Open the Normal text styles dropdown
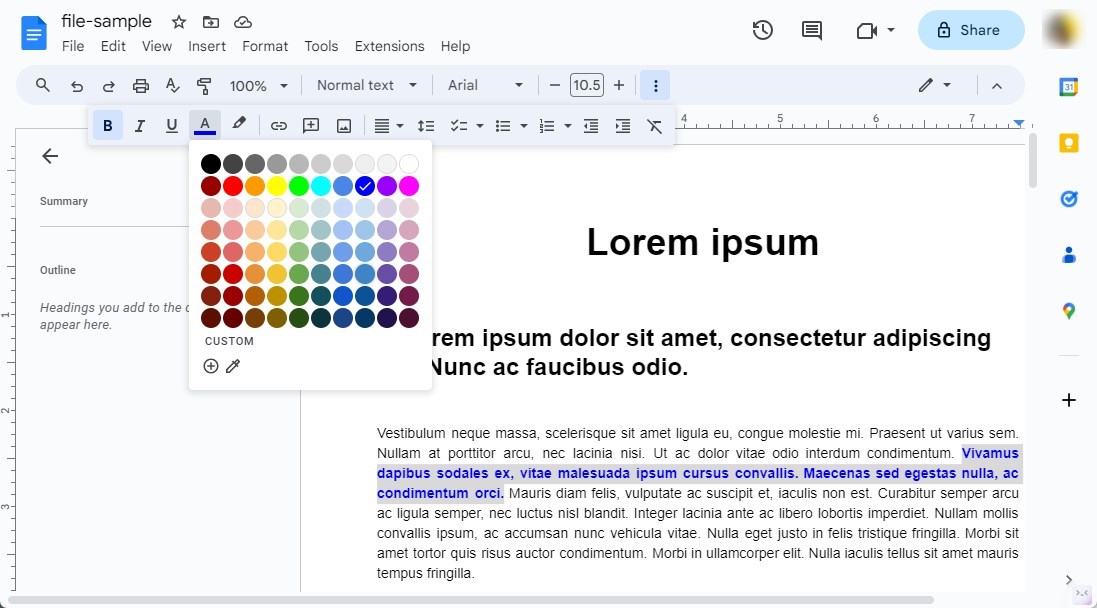The height and width of the screenshot is (608, 1097). [x=366, y=85]
